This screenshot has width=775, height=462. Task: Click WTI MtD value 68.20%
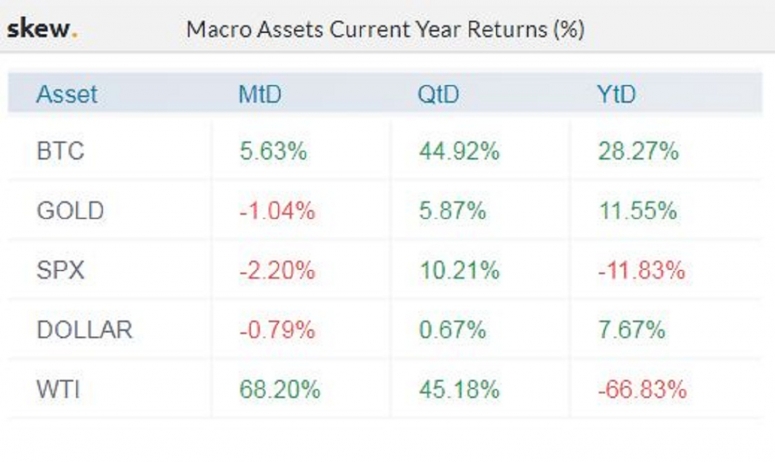pyautogui.click(x=280, y=389)
